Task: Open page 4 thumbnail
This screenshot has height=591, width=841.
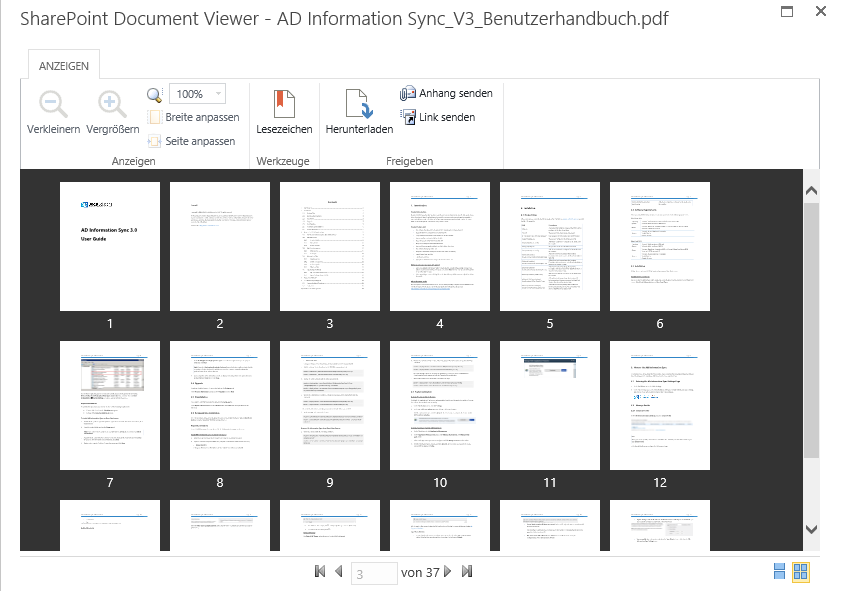Action: pos(440,246)
